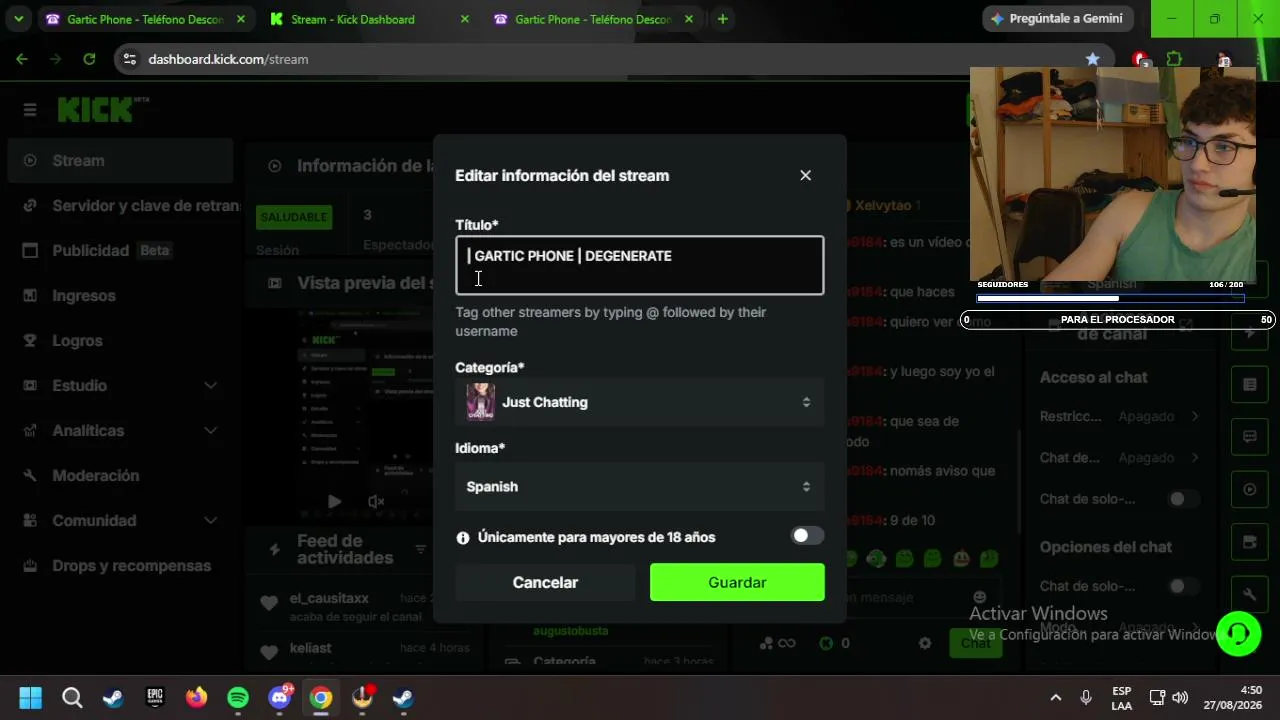Open Drops y recompensas in the sidebar

pyautogui.click(x=120, y=565)
